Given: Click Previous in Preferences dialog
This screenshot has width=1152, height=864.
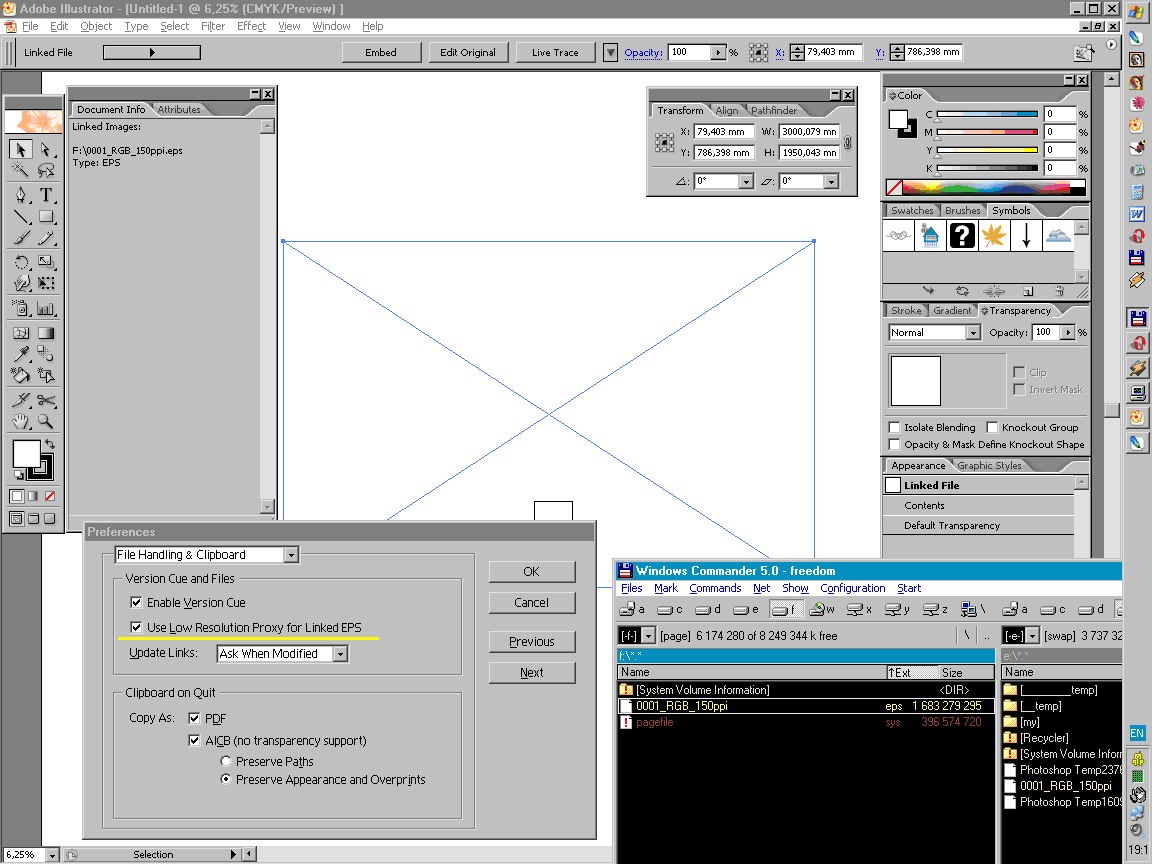Looking at the screenshot, I should coord(532,642).
